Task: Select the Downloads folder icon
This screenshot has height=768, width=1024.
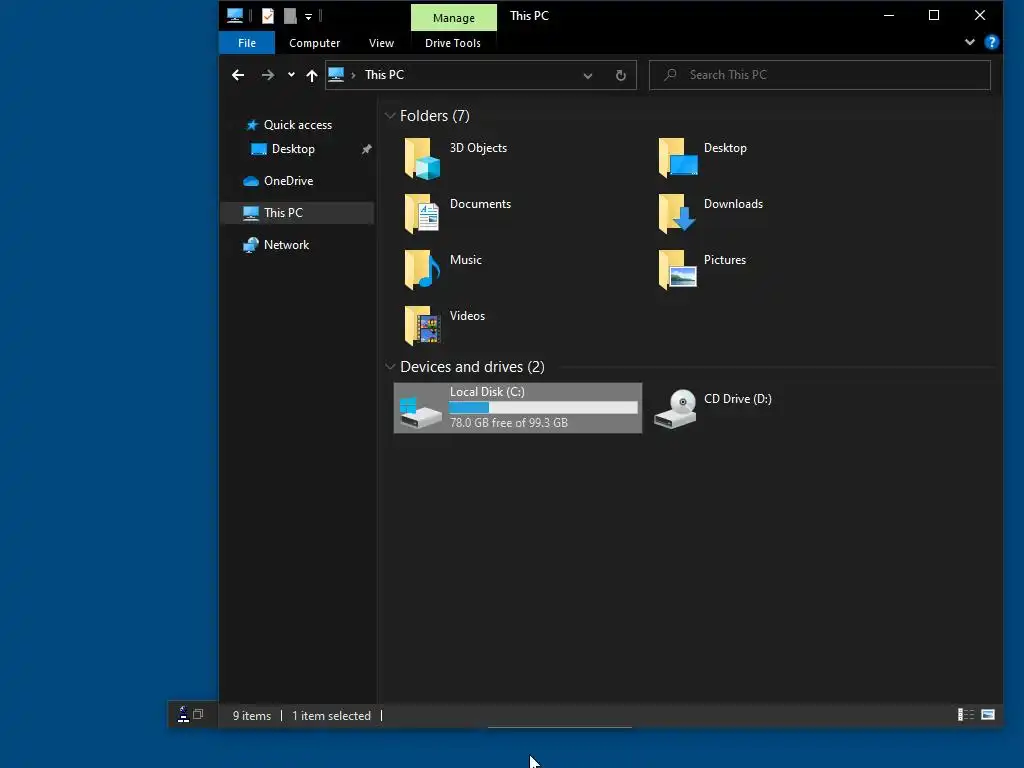Action: coord(677,214)
